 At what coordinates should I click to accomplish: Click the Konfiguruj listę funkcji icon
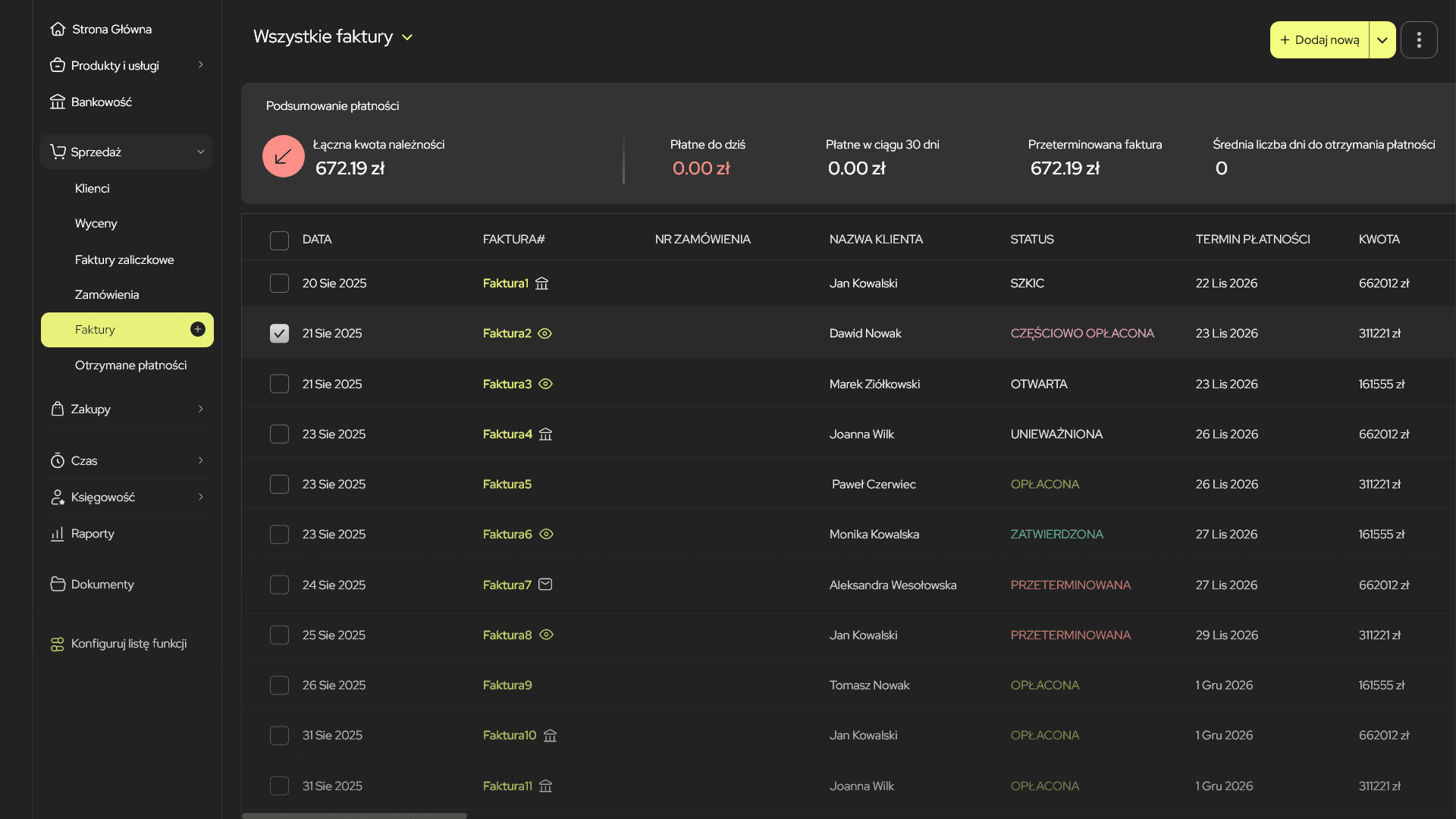click(x=57, y=645)
